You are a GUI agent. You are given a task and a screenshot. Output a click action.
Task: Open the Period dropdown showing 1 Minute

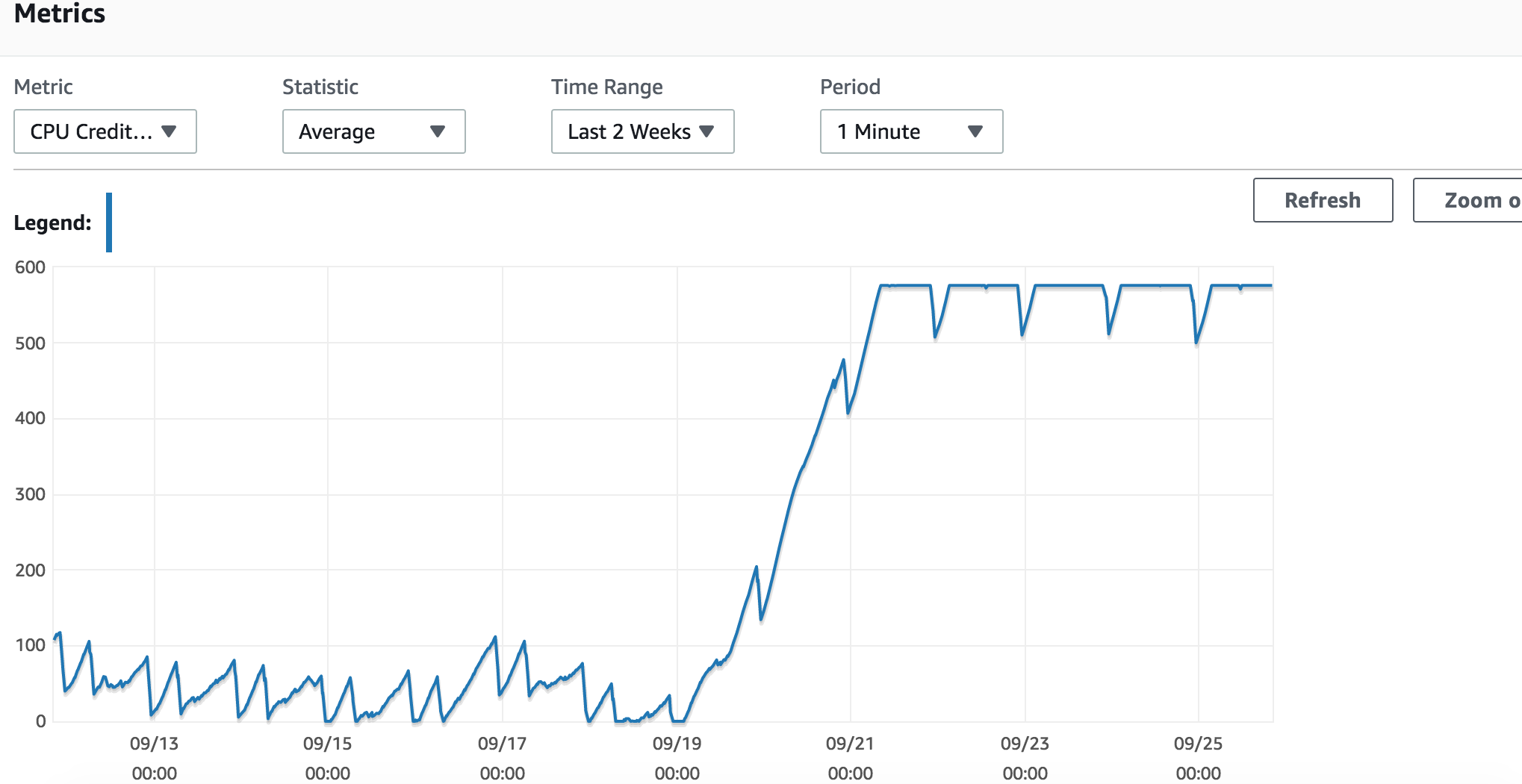click(x=910, y=131)
